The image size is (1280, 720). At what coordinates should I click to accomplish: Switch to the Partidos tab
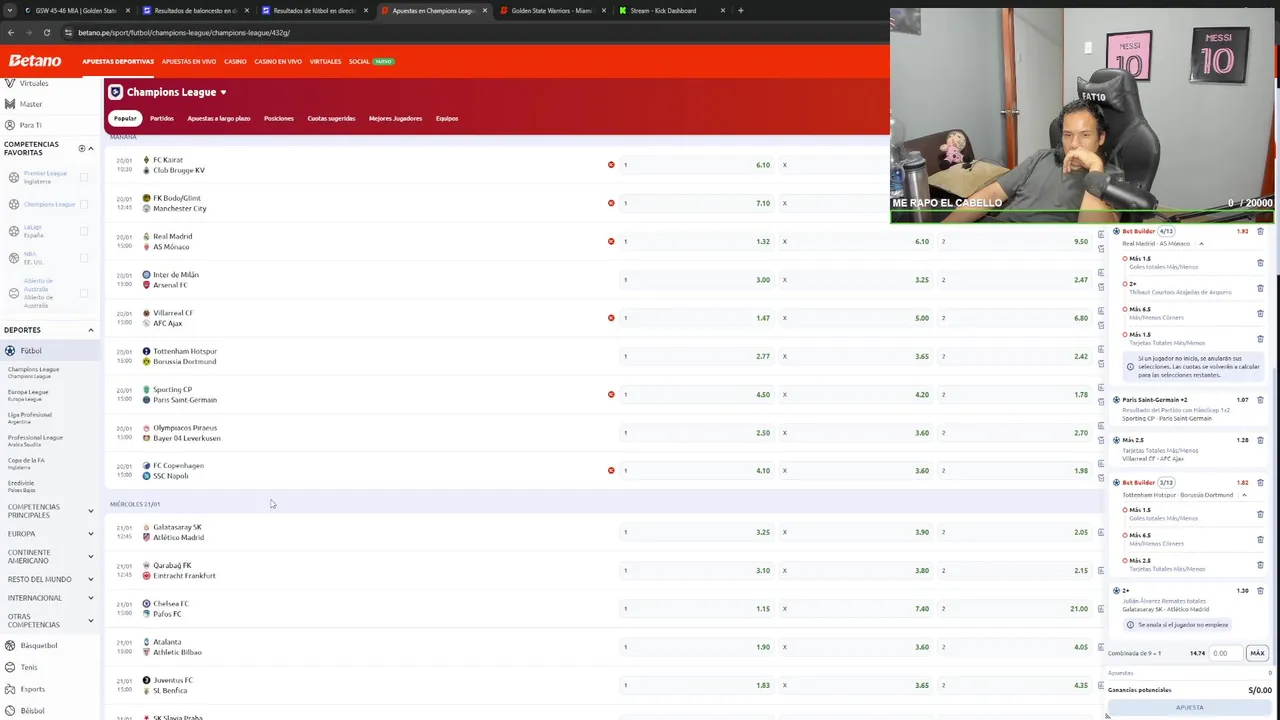pyautogui.click(x=162, y=118)
